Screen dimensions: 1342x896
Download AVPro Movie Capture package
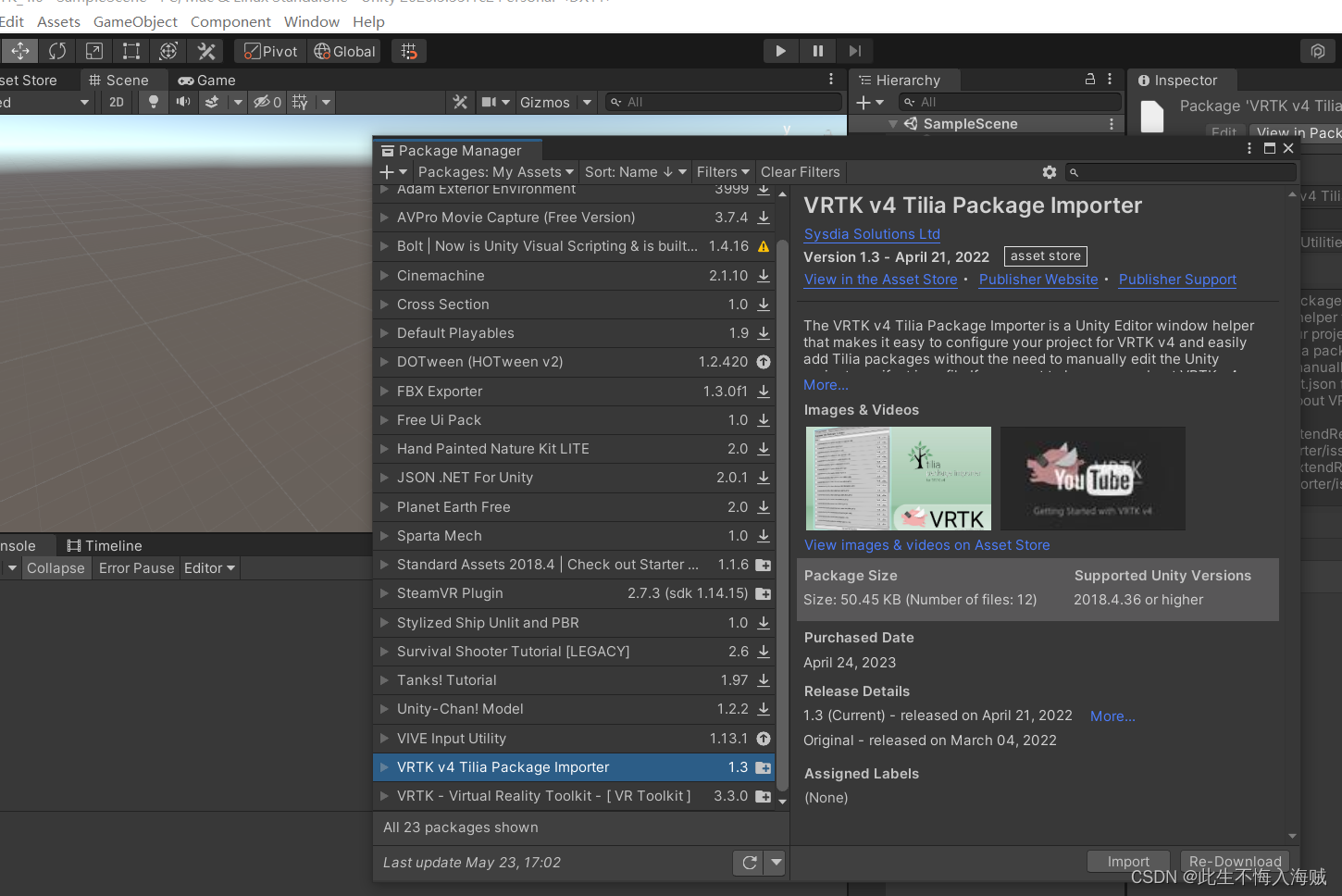click(764, 218)
